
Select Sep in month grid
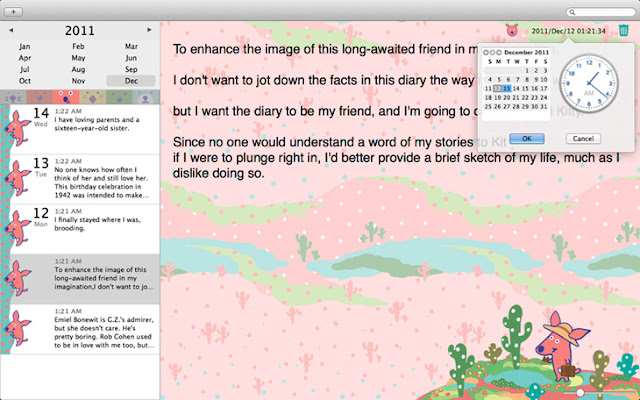pos(131,69)
